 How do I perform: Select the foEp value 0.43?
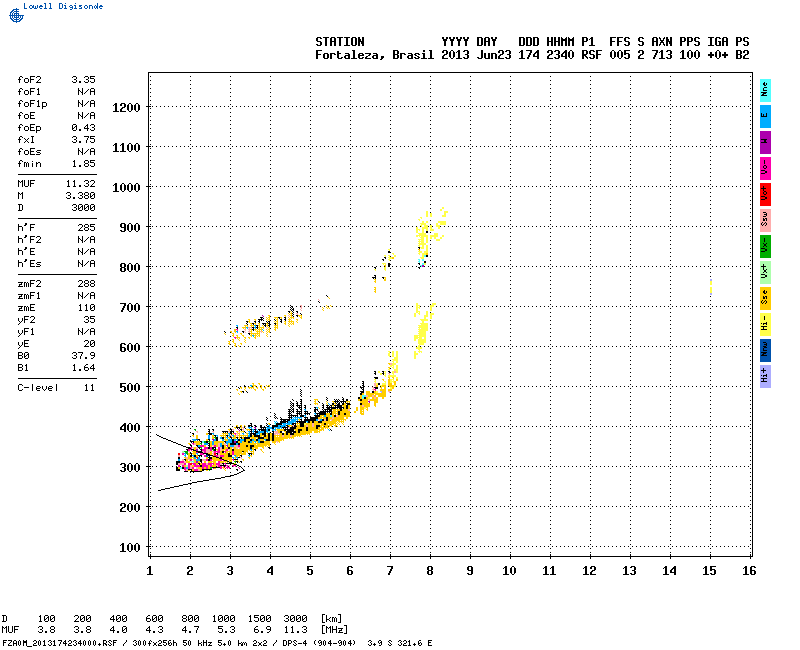(x=83, y=128)
